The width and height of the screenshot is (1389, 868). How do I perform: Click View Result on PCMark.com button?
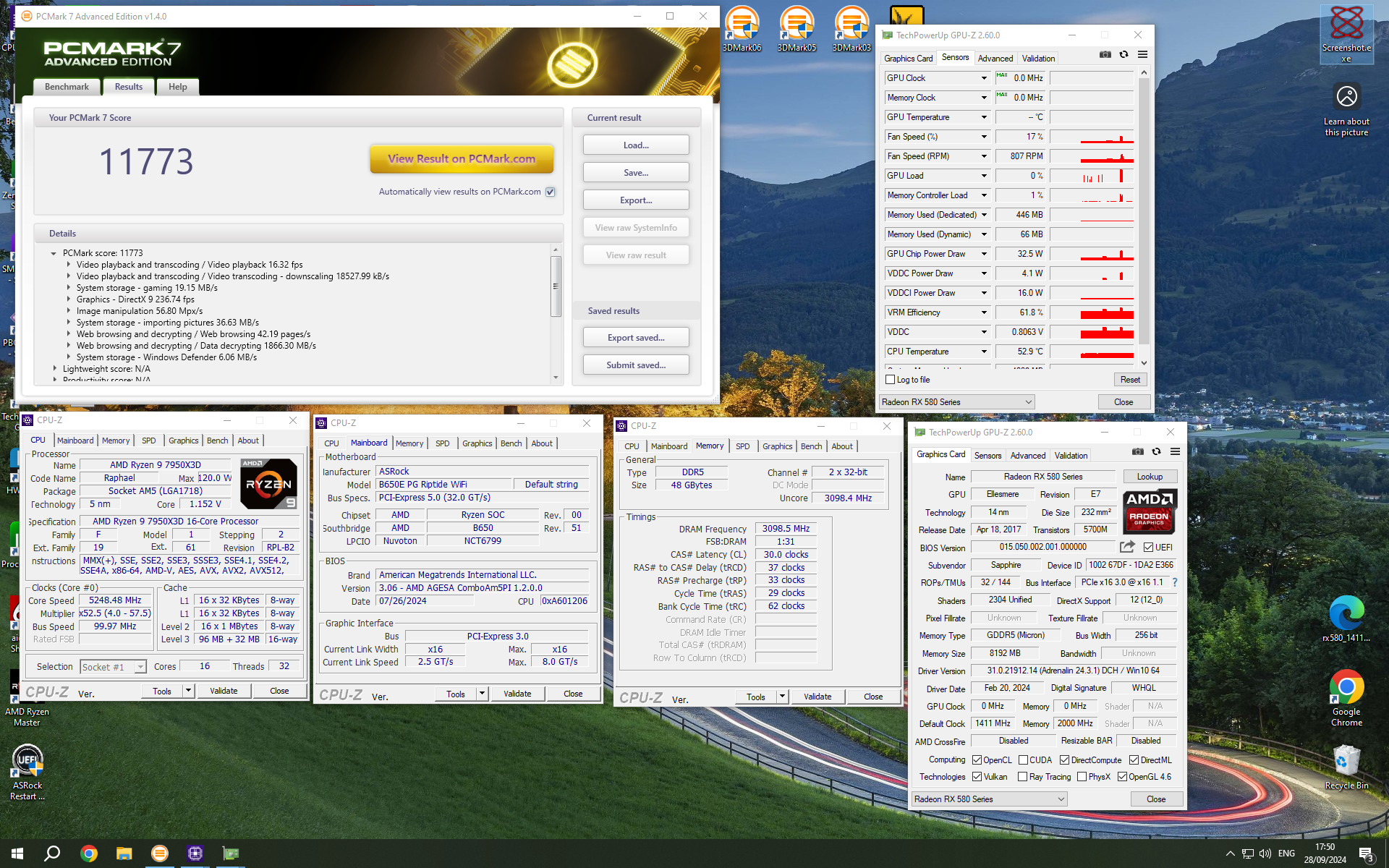click(462, 159)
